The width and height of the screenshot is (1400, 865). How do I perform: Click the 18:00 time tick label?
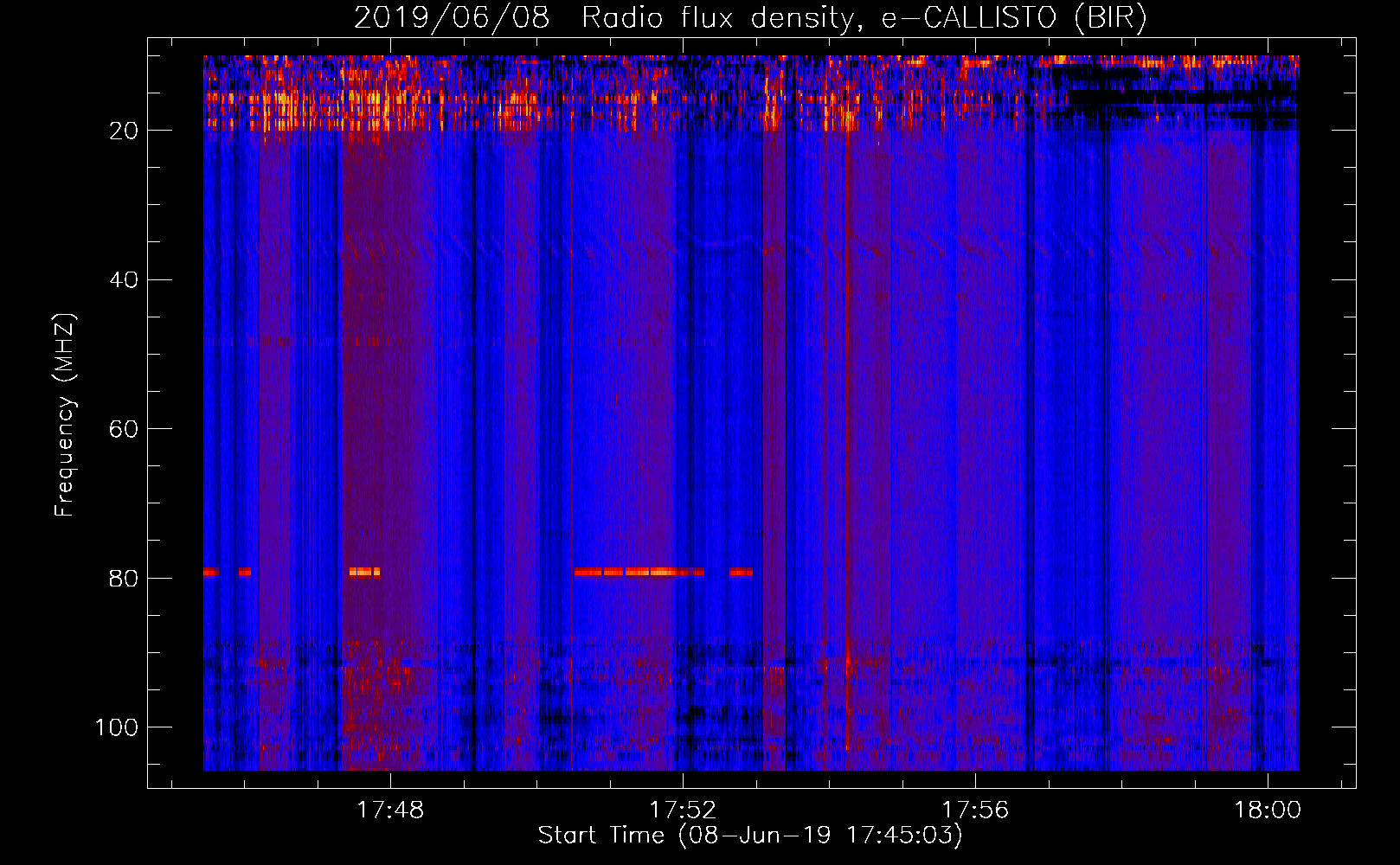pos(1268,811)
